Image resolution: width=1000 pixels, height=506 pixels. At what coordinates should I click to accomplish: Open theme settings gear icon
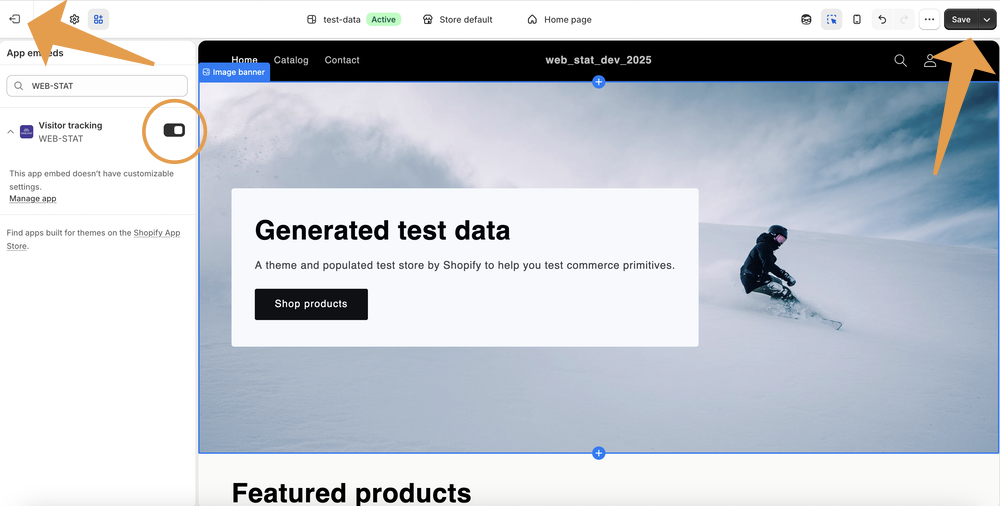(74, 19)
